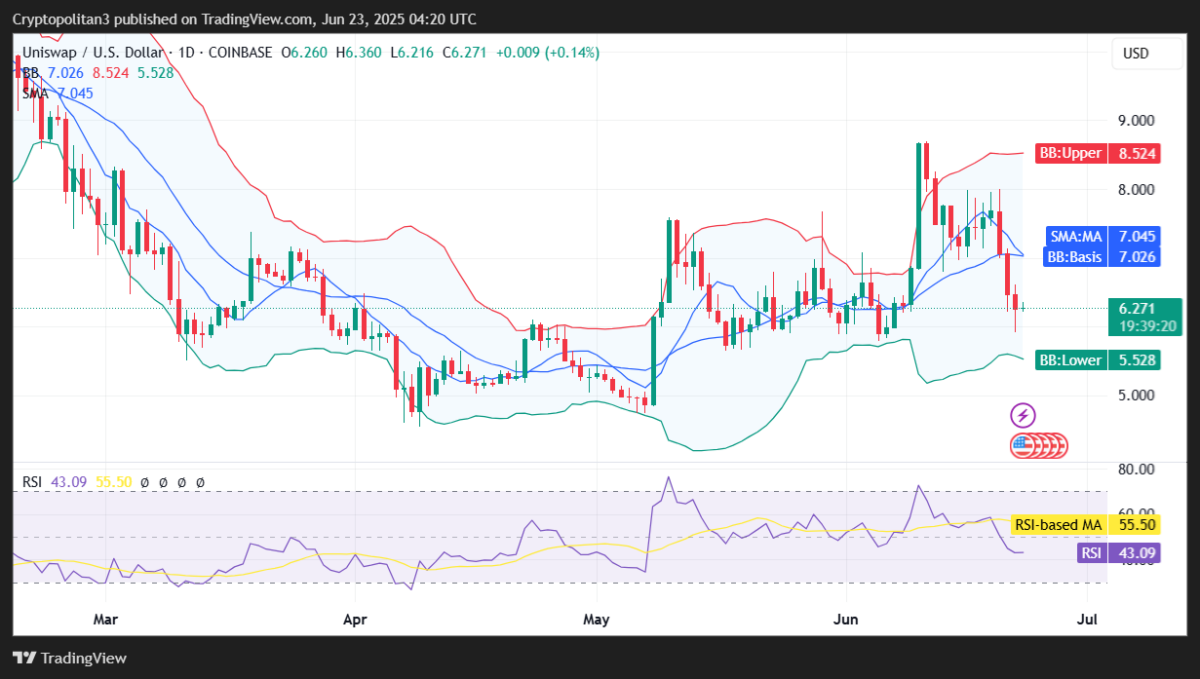The width and height of the screenshot is (1200, 679).
Task: Click the purple RSI axis label
Action: 1091,552
